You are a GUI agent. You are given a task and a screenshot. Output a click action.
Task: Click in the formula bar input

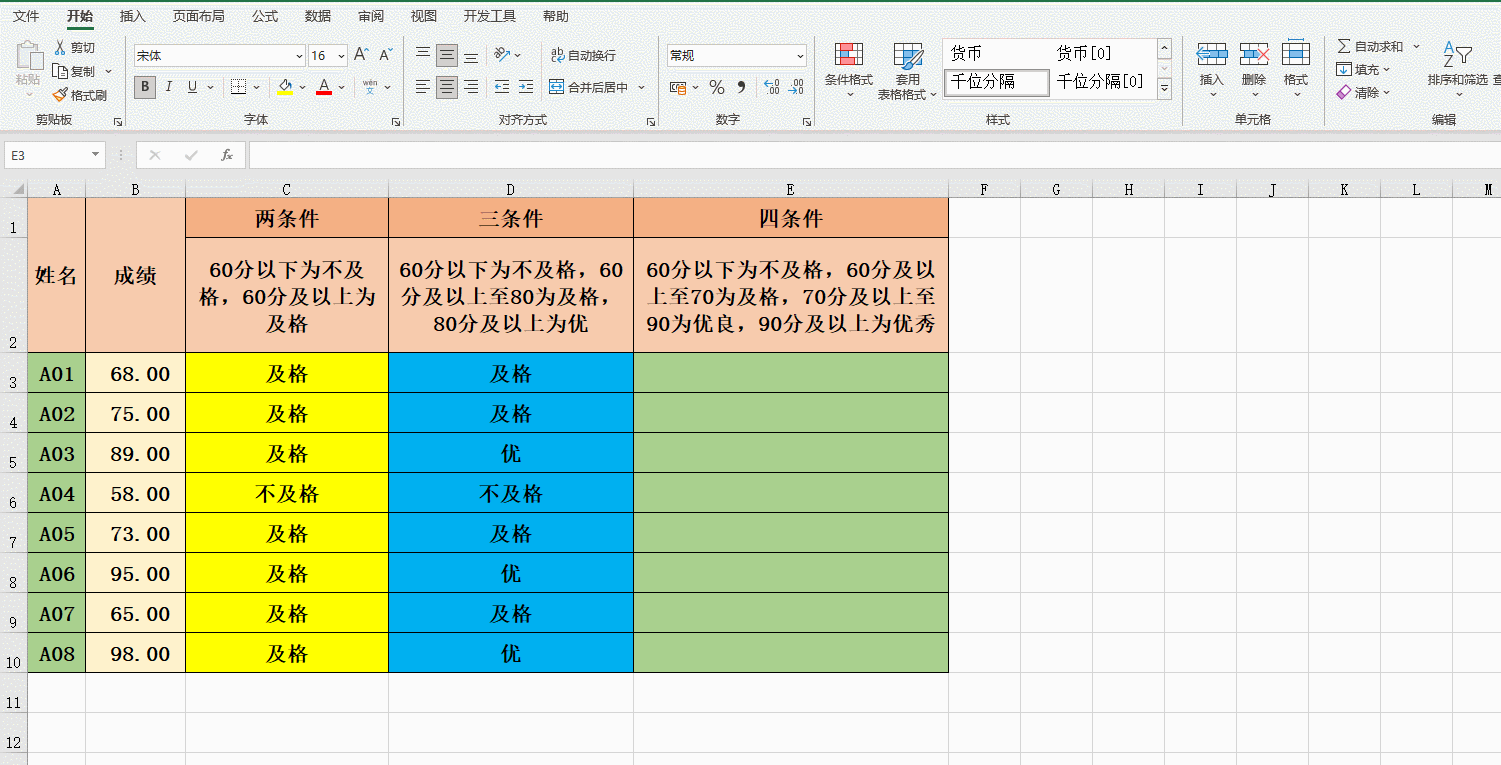pyautogui.click(x=874, y=155)
